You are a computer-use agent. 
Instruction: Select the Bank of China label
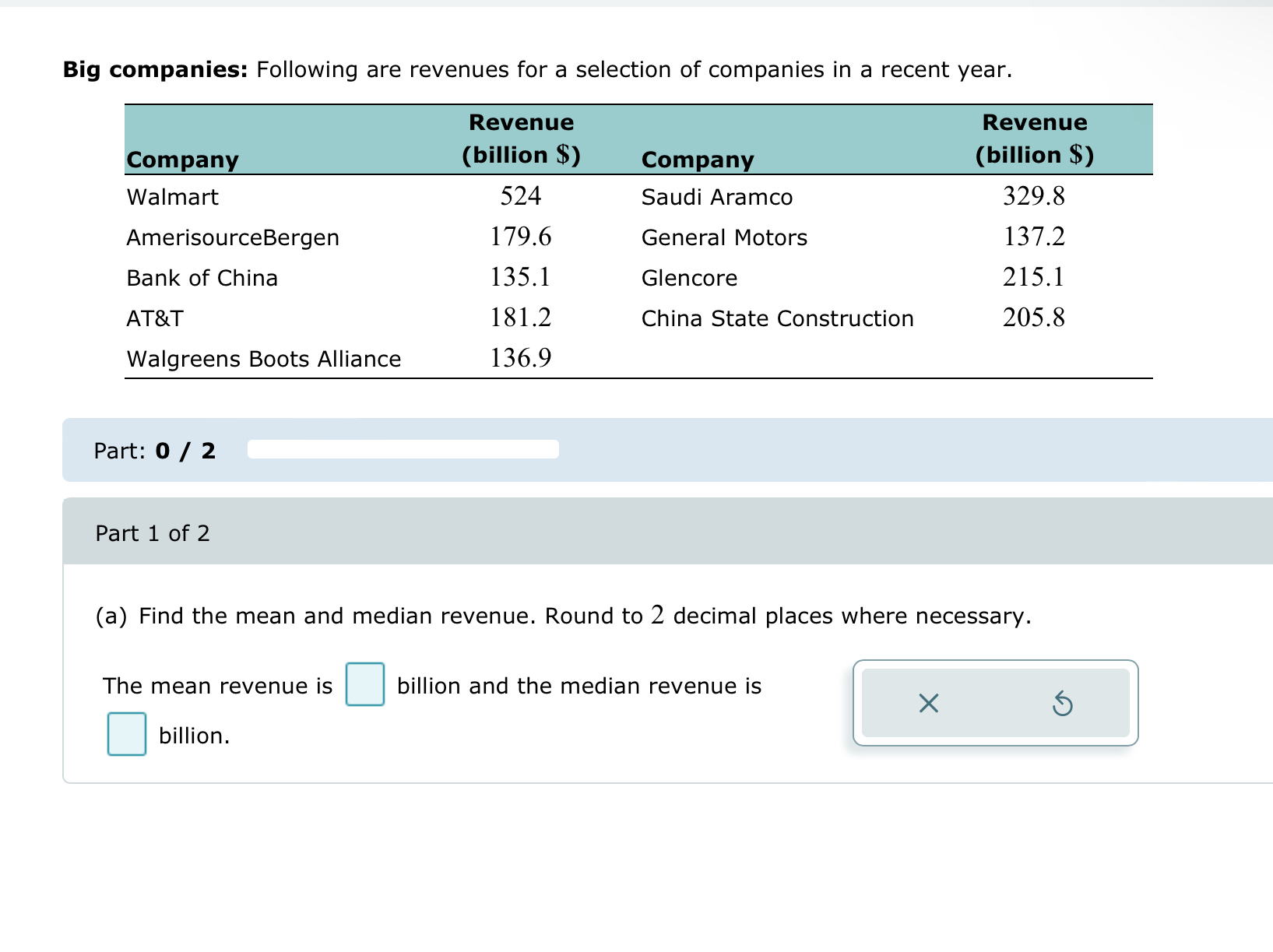click(202, 278)
